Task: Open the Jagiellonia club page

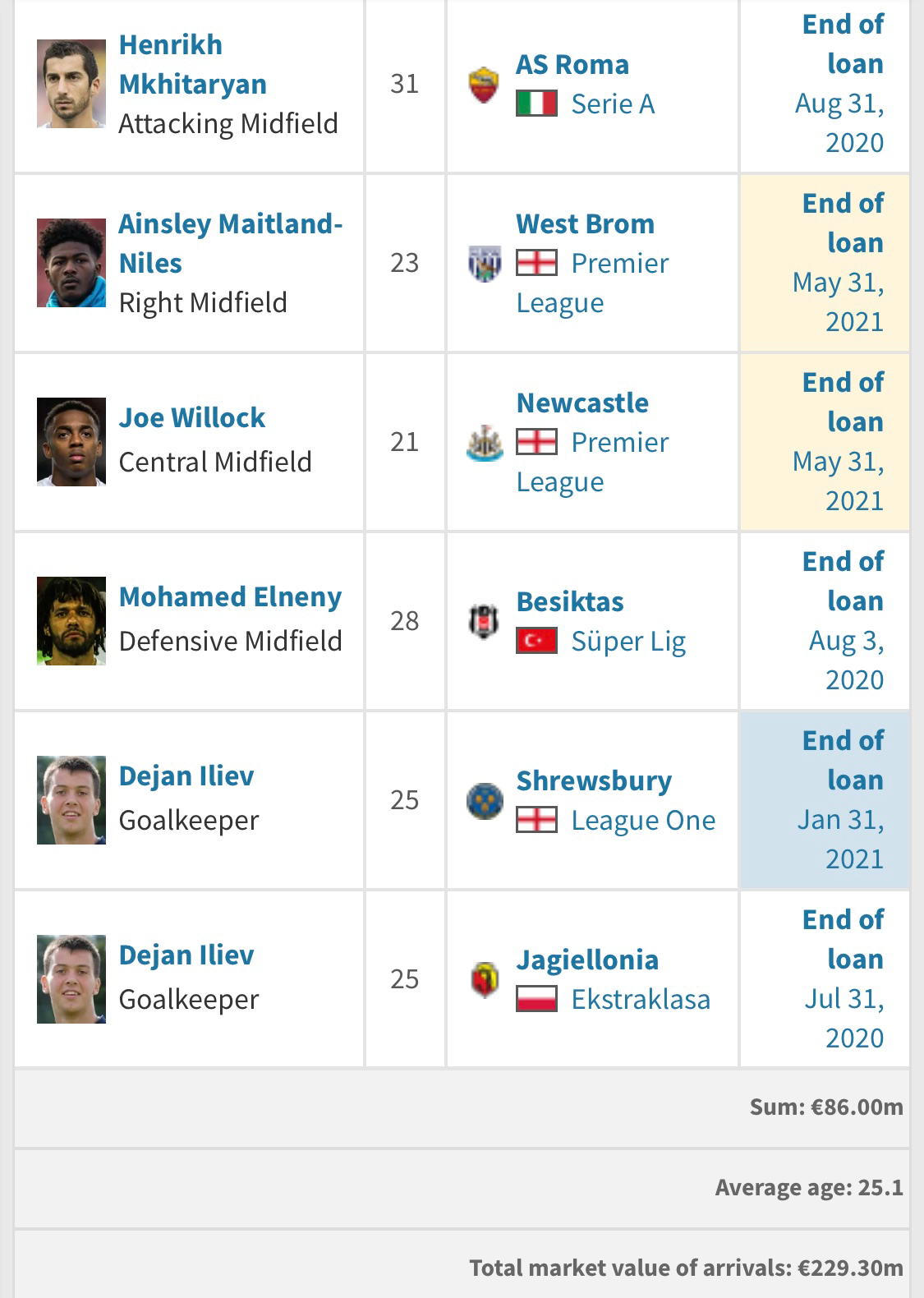Action: (587, 960)
